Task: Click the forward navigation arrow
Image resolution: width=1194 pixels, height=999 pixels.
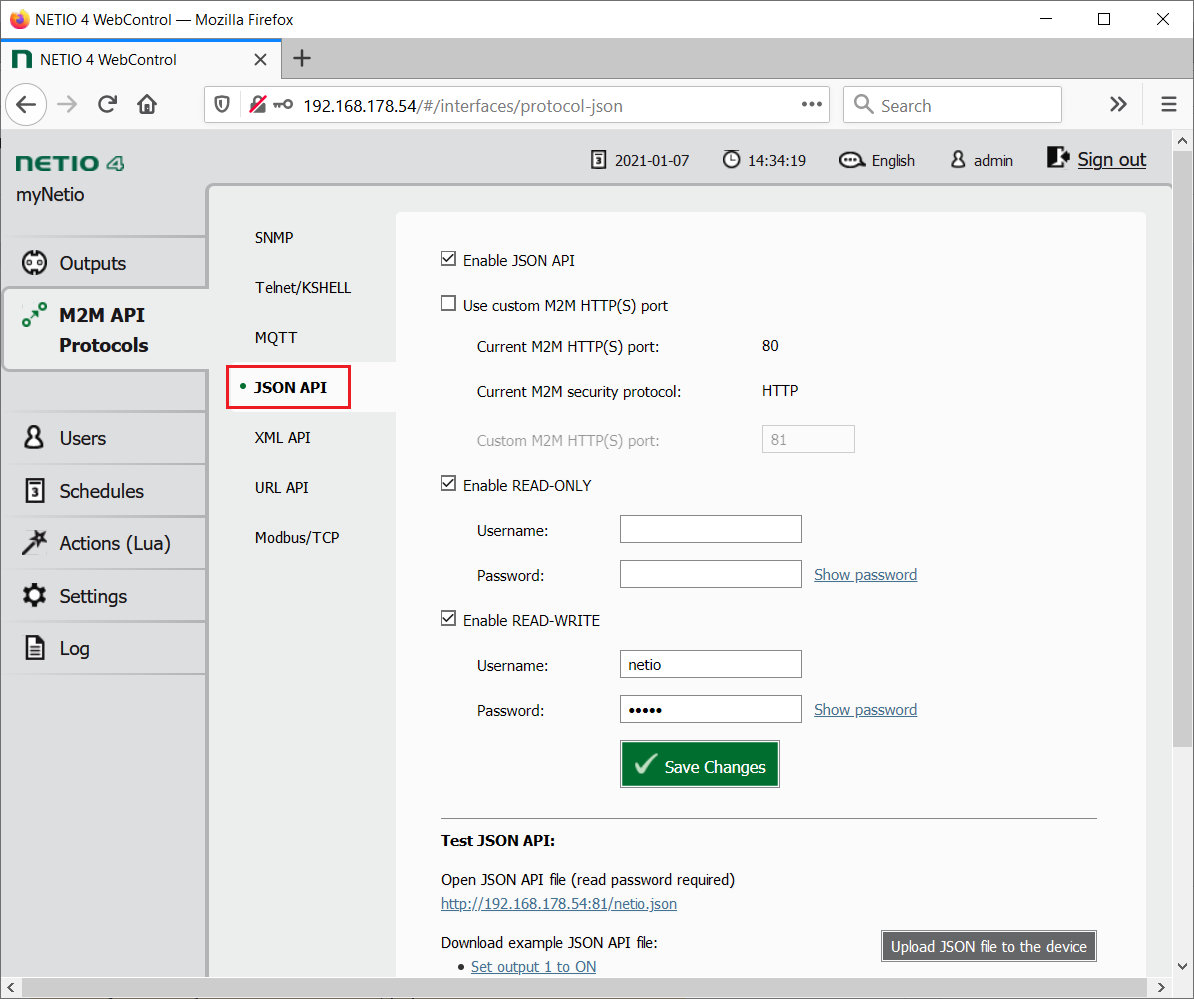Action: pyautogui.click(x=67, y=104)
